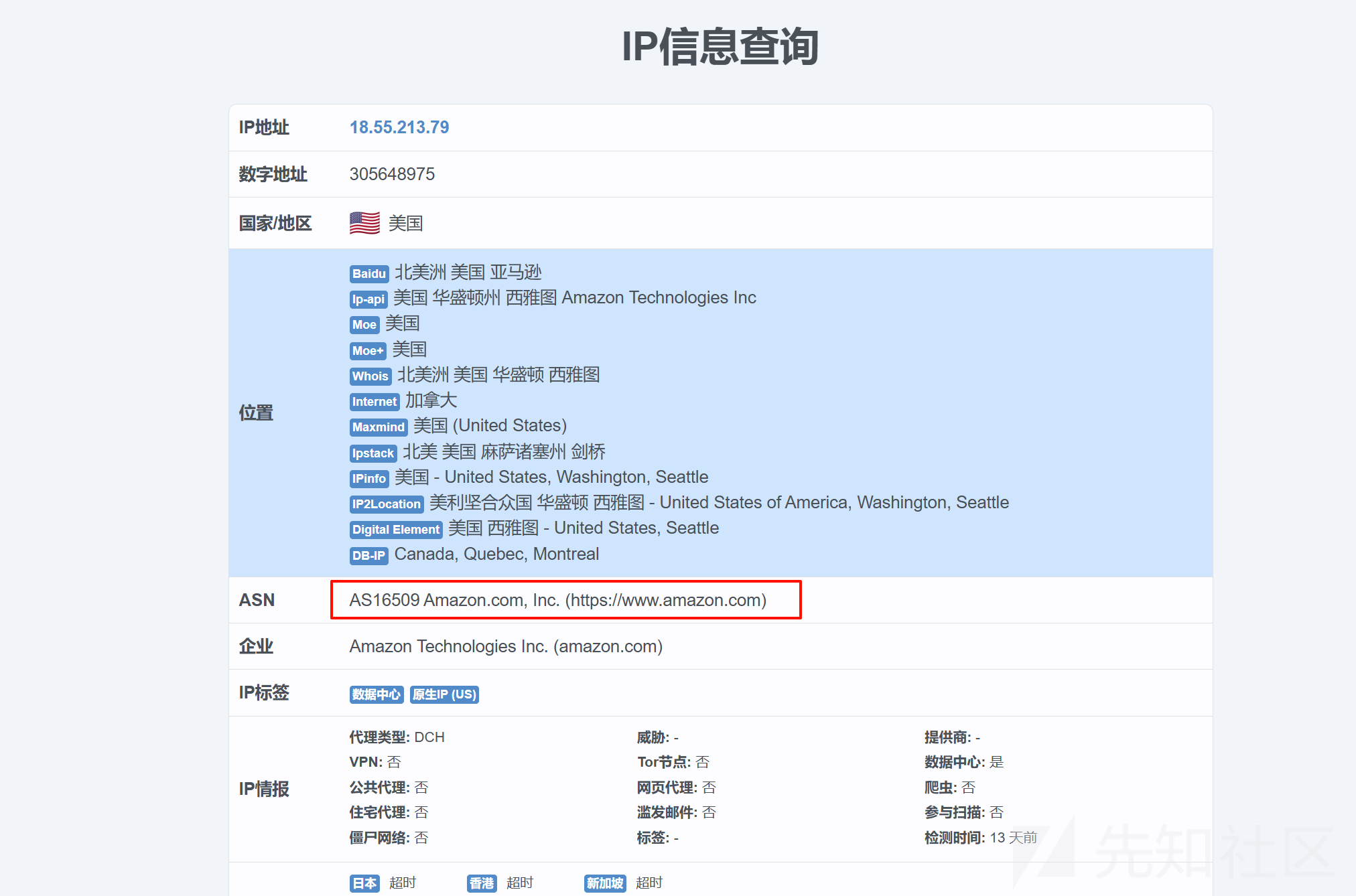The width and height of the screenshot is (1356, 896).
Task: Click the ASN value AS16509 Amazon.com
Action: pyautogui.click(x=558, y=600)
